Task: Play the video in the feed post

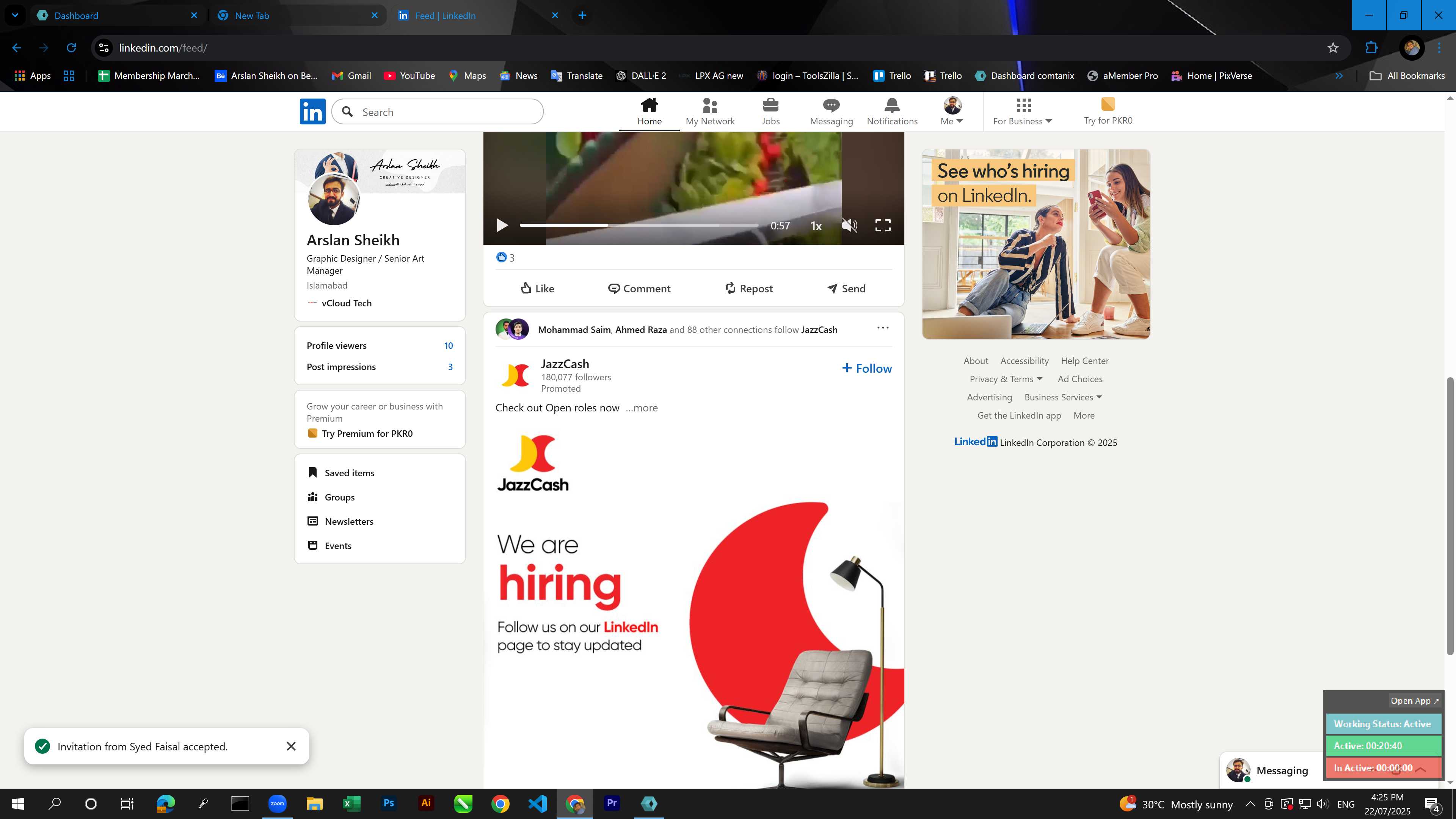Action: pos(501,226)
